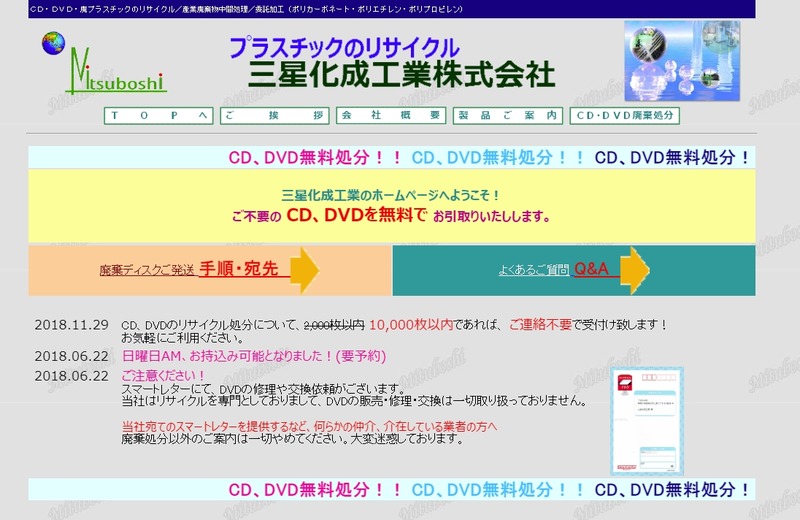Open the ご挨拶 navigation button
This screenshot has height=520, width=800.
275,116
